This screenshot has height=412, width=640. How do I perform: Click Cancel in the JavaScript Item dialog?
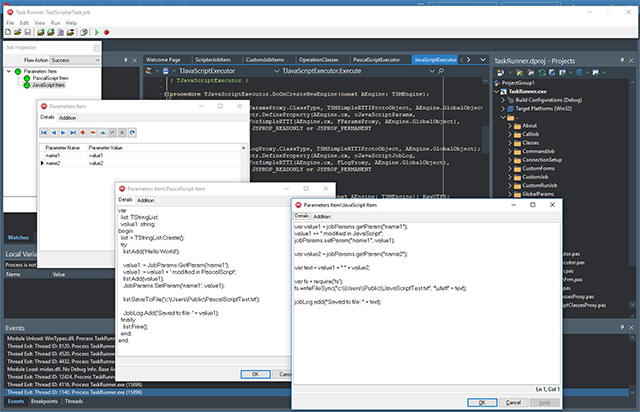click(x=513, y=403)
